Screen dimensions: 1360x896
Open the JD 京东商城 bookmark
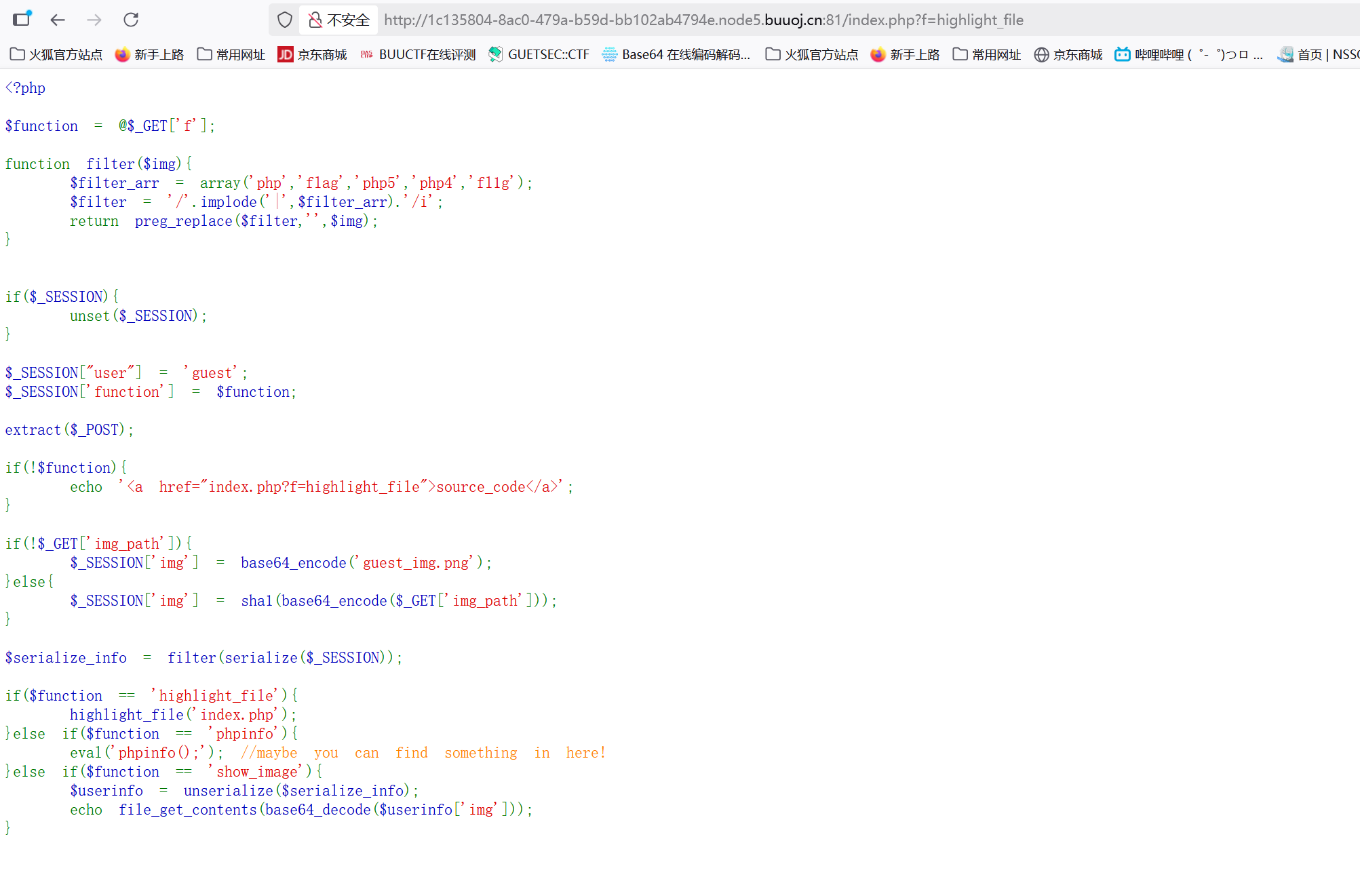(313, 54)
